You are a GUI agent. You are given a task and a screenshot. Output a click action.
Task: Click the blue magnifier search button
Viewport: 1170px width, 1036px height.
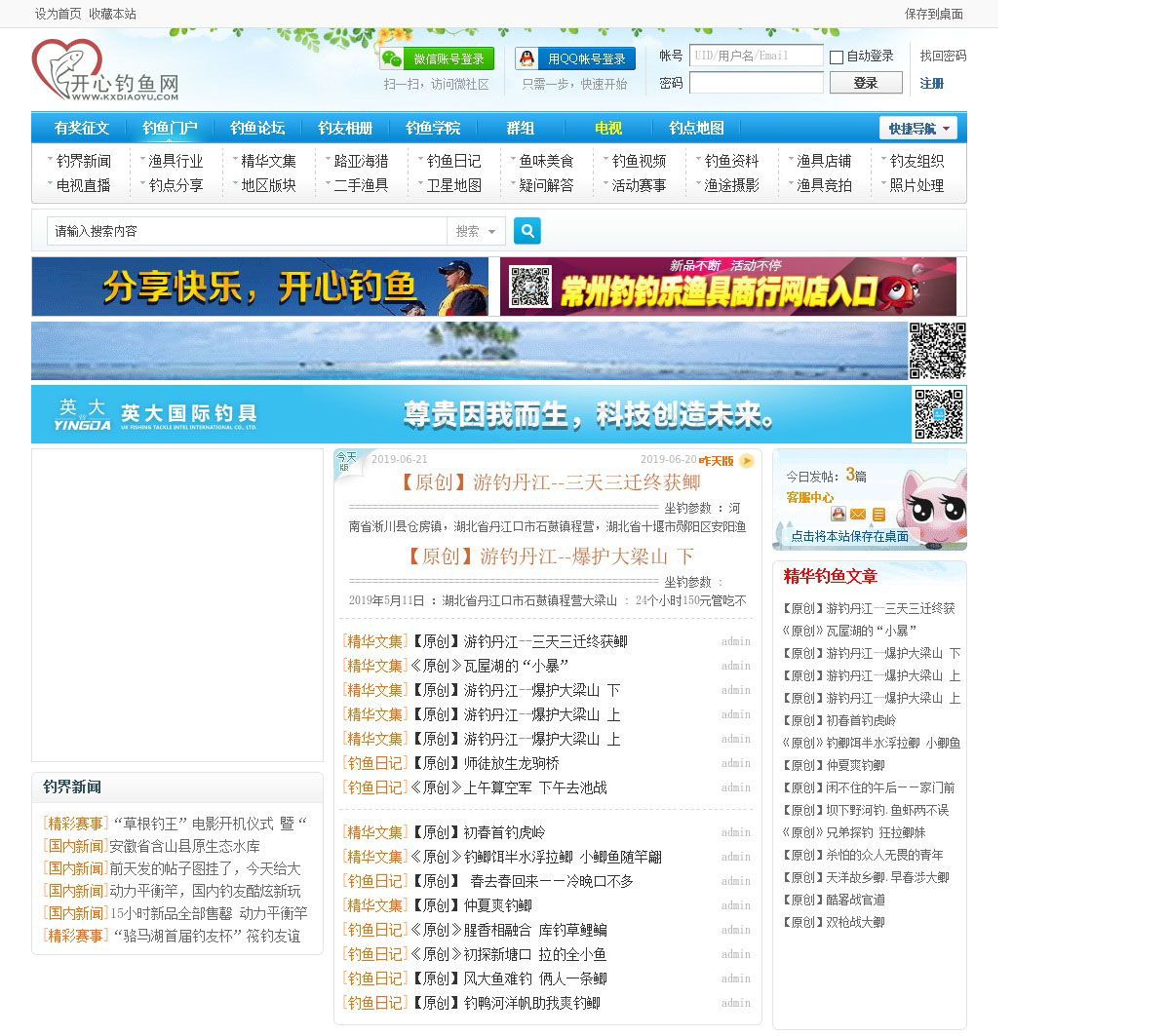526,231
